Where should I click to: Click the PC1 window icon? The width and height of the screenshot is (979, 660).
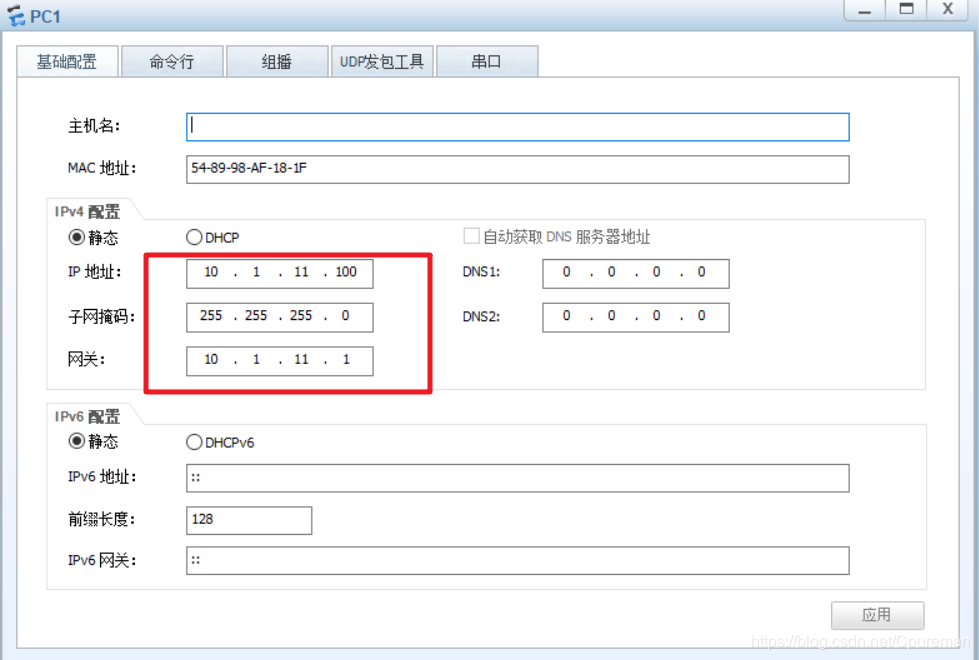(x=16, y=16)
